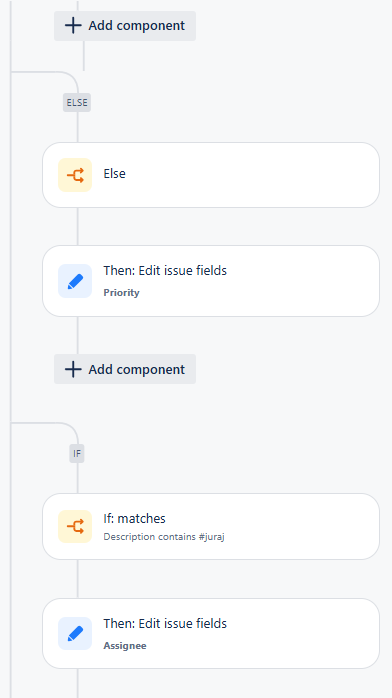Click the 'Description contains #juraj' condition text
This screenshot has height=698, width=392.
pyautogui.click(x=164, y=537)
